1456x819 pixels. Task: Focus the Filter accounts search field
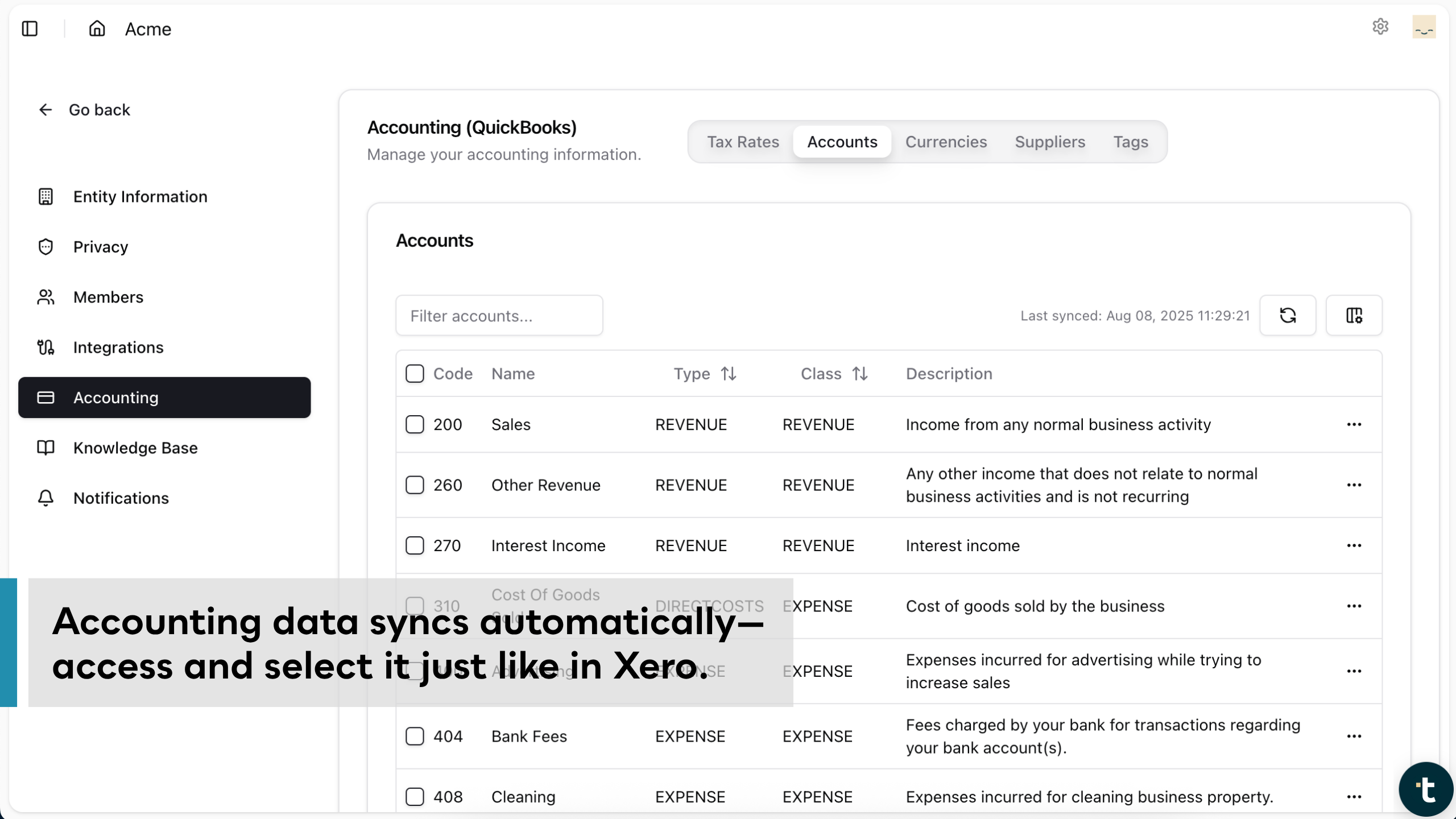[x=499, y=315]
